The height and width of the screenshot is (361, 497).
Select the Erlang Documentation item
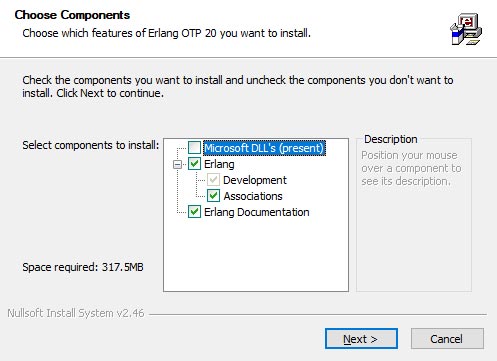pyautogui.click(x=257, y=212)
